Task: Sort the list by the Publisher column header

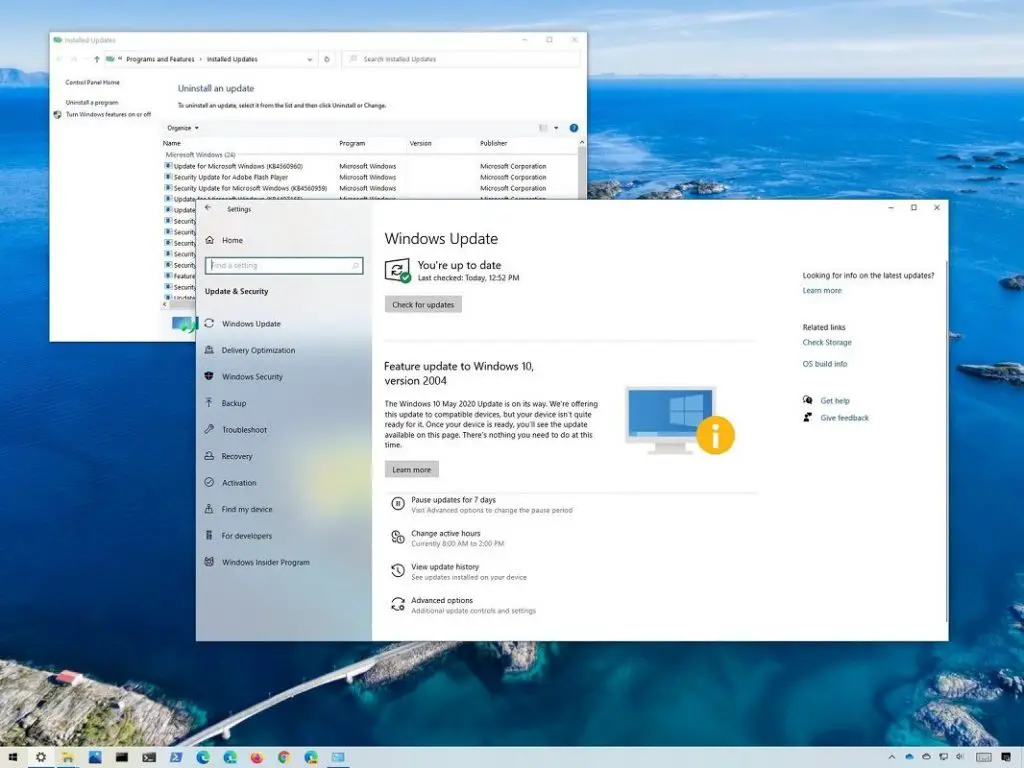Action: pyautogui.click(x=494, y=143)
